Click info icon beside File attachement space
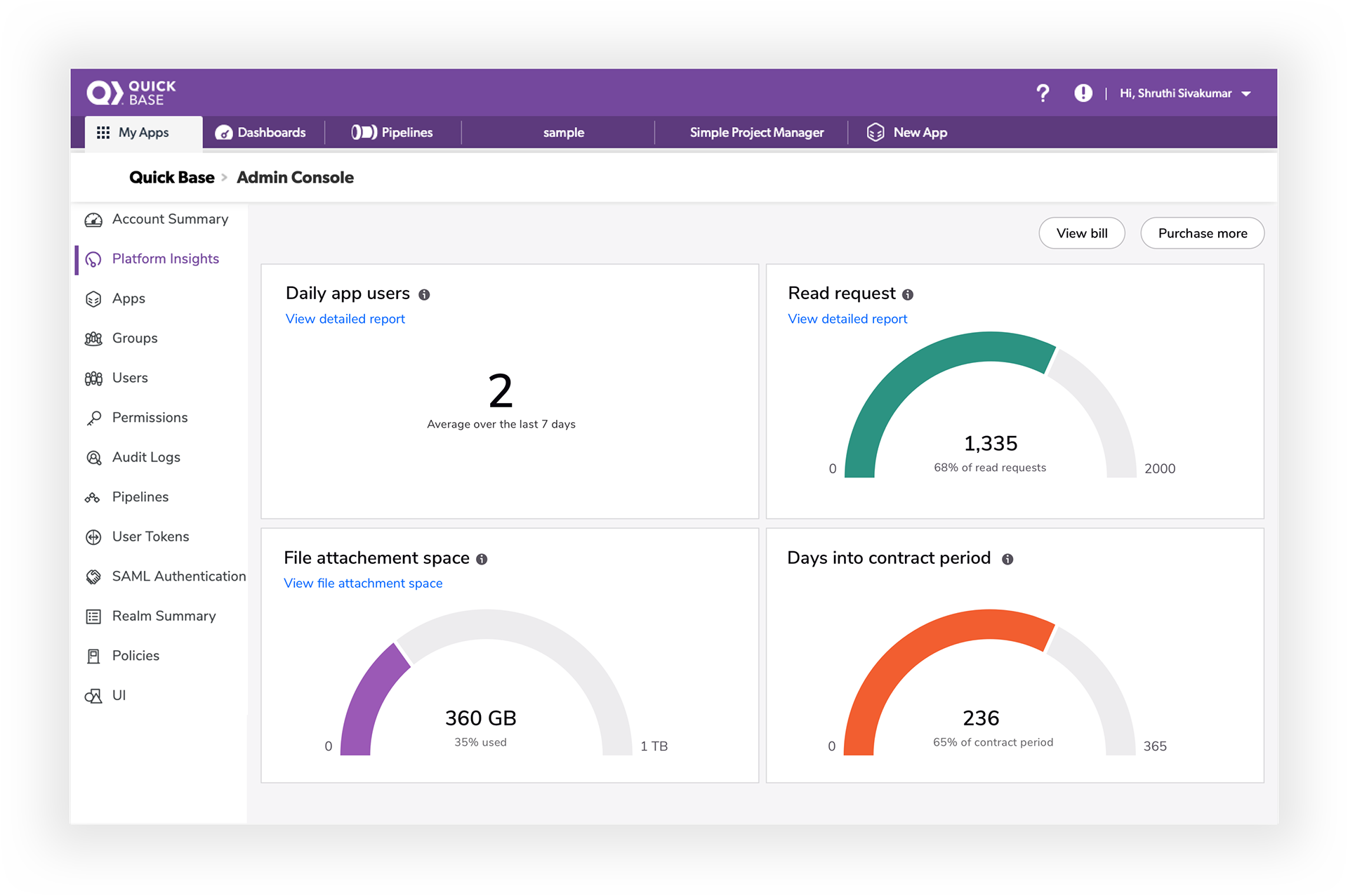This screenshot has height=896, width=1348. pyautogui.click(x=482, y=560)
